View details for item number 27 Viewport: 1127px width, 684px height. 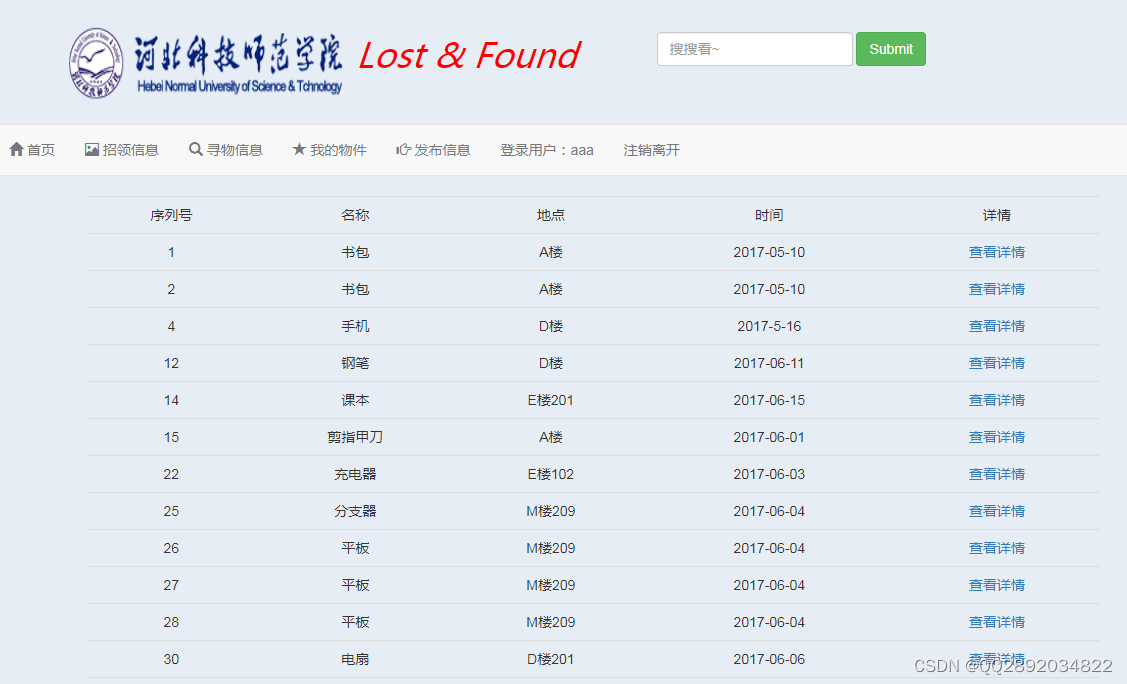(x=997, y=585)
